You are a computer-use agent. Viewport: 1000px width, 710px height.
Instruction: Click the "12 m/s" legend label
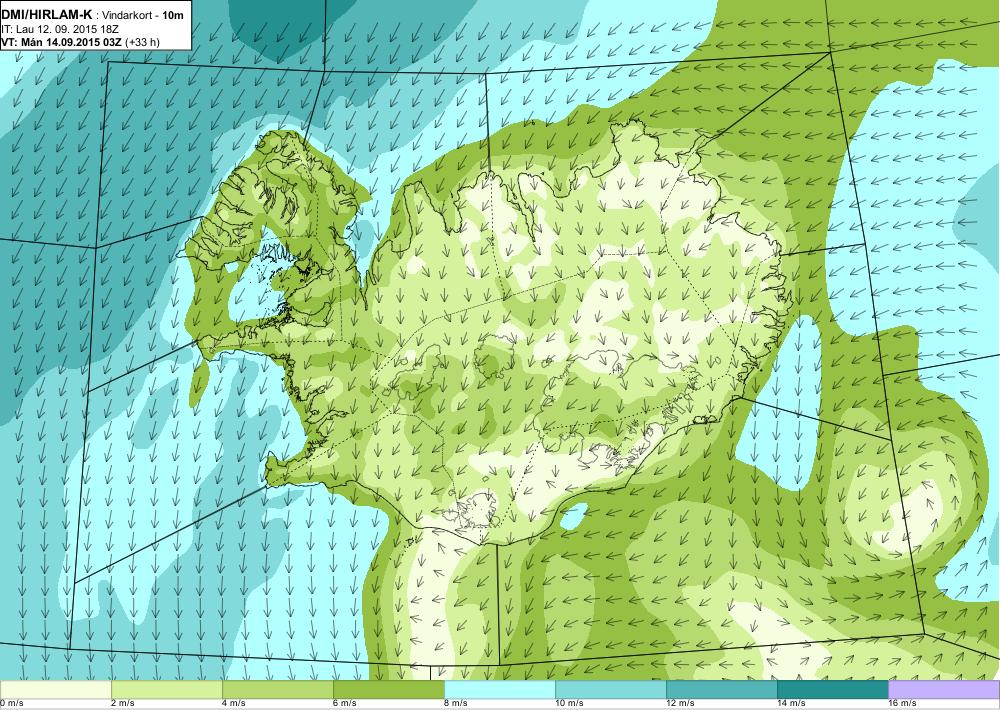(680, 704)
